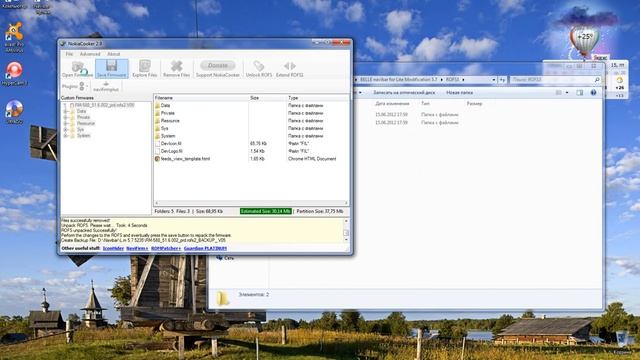Select the DevIcon.fil file
The width and height of the screenshot is (640, 360).
171,144
